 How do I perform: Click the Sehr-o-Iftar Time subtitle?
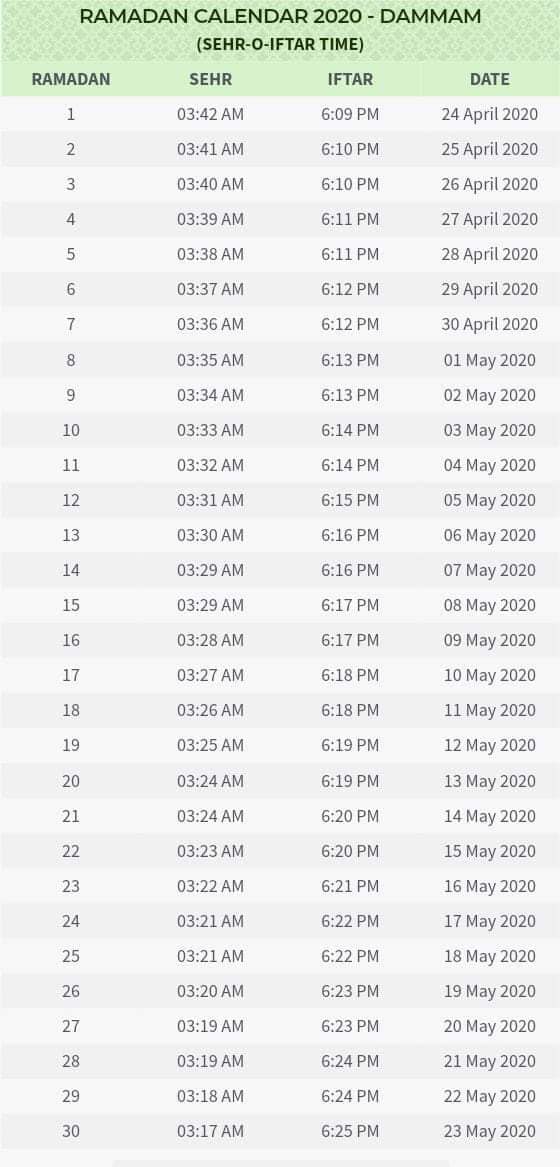point(280,45)
